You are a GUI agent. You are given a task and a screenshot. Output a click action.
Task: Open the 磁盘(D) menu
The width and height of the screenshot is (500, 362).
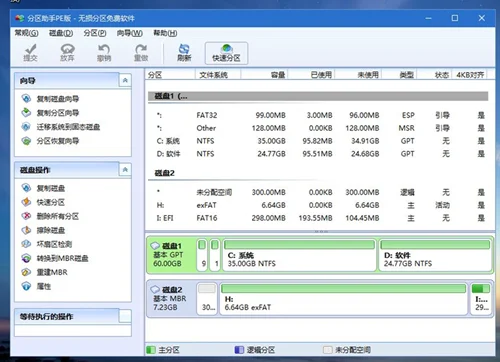(x=61, y=33)
